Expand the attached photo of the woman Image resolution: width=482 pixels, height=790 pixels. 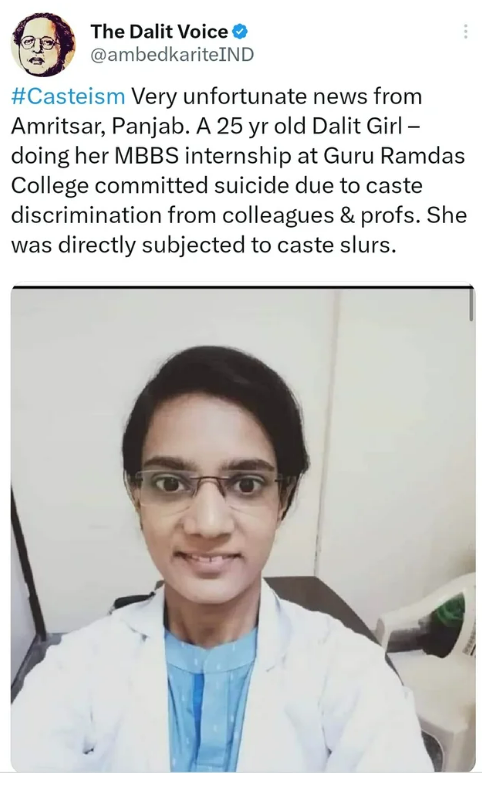pos(243,528)
